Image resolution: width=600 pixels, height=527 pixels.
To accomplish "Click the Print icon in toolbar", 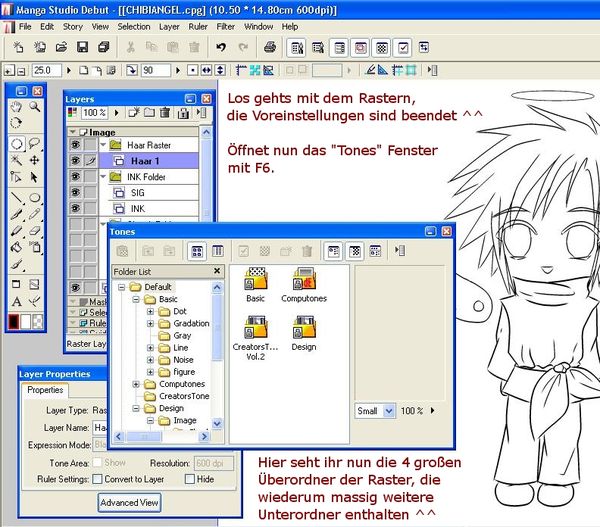I will pos(270,47).
